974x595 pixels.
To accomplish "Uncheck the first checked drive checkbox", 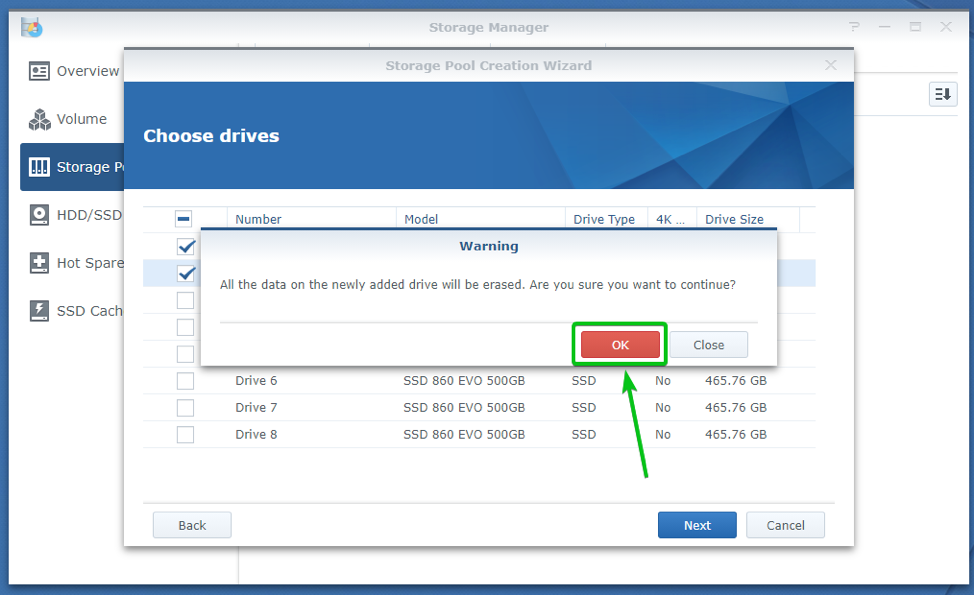I will tap(186, 247).
